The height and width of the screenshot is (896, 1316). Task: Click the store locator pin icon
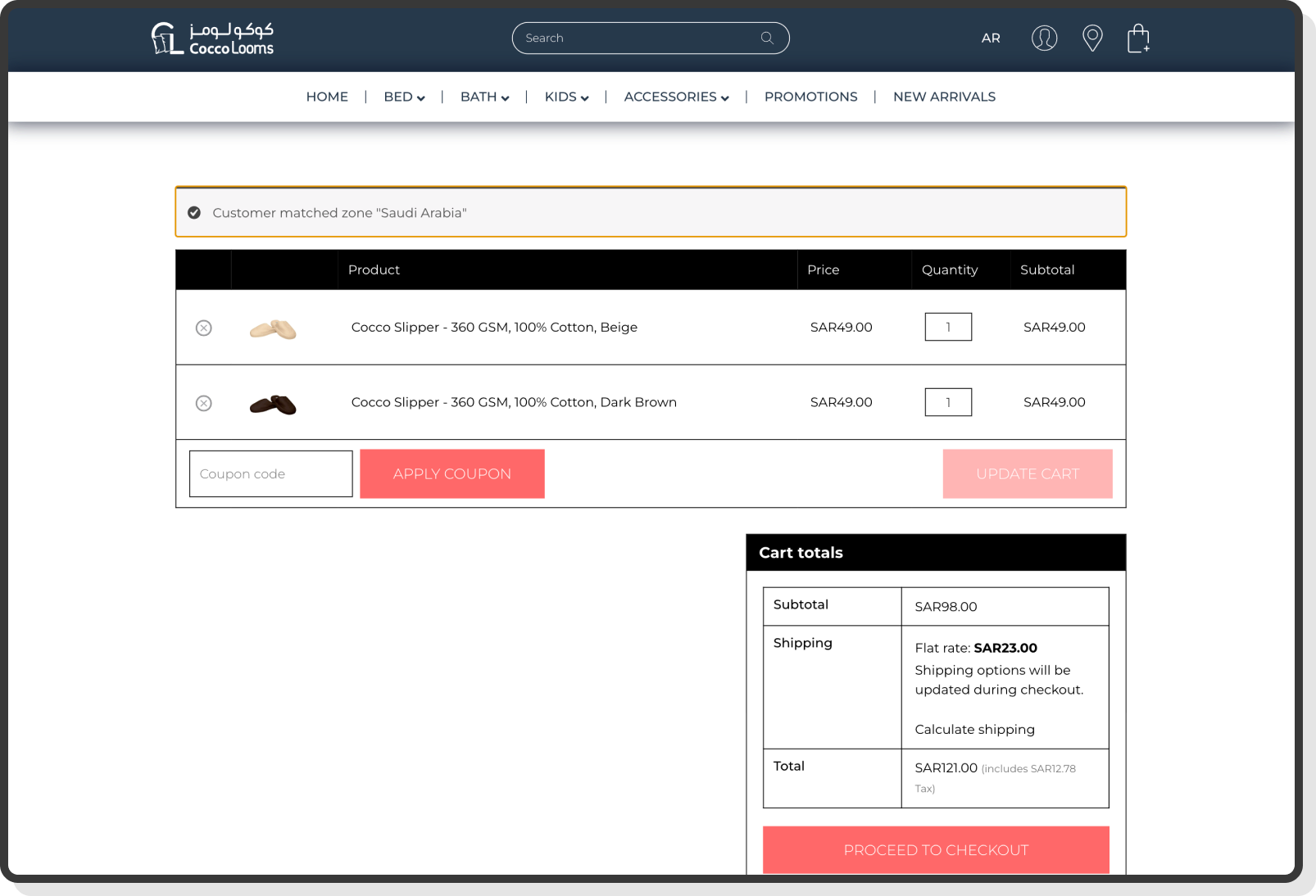[x=1092, y=38]
